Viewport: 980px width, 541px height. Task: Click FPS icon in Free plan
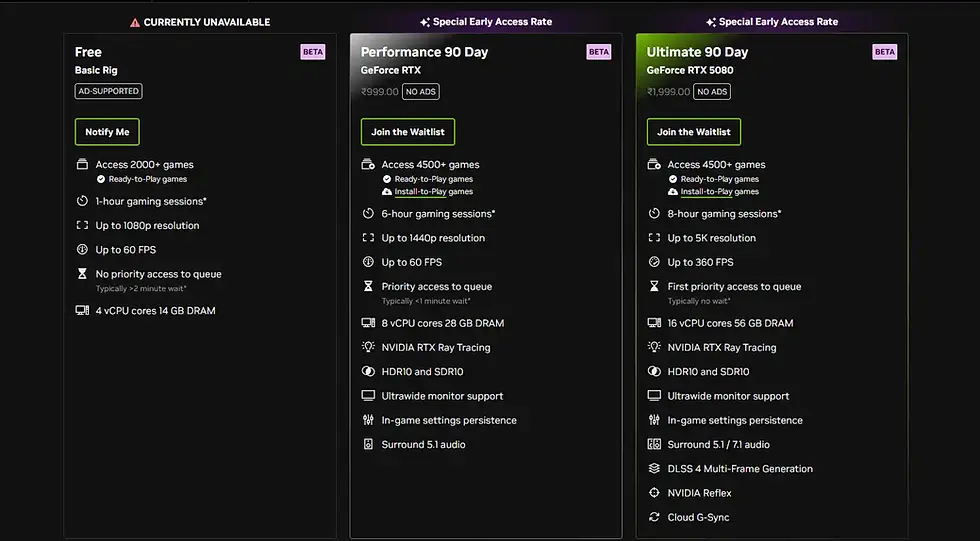82,249
